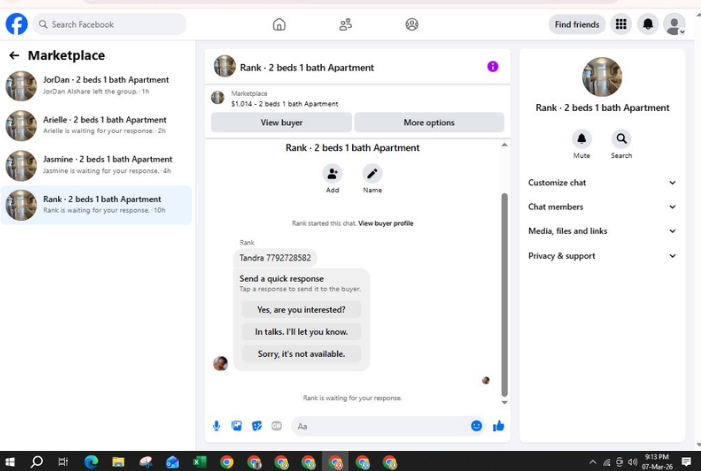This screenshot has width=701, height=471.
Task: Send quick reply 'Yes, are you interested?'
Action: [x=301, y=310]
